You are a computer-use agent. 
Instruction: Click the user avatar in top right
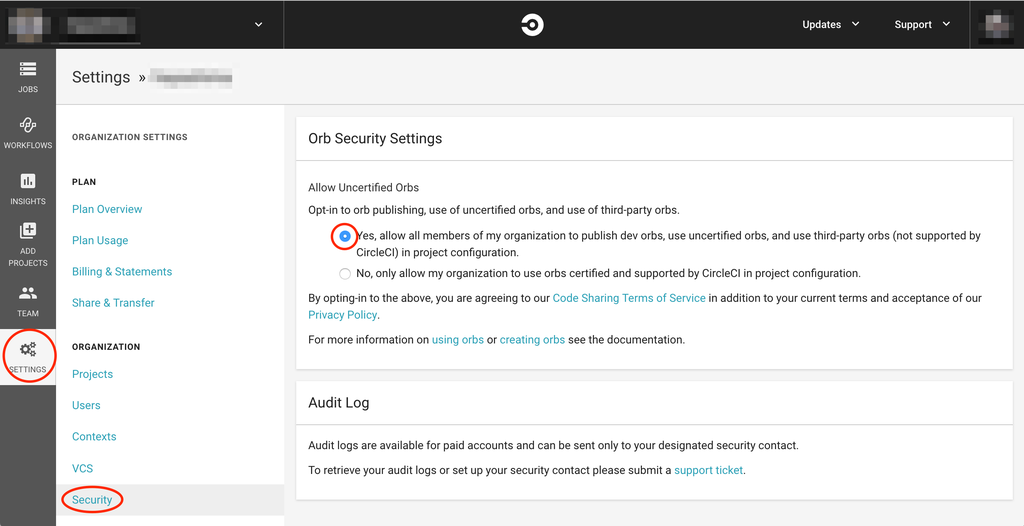coord(997,24)
